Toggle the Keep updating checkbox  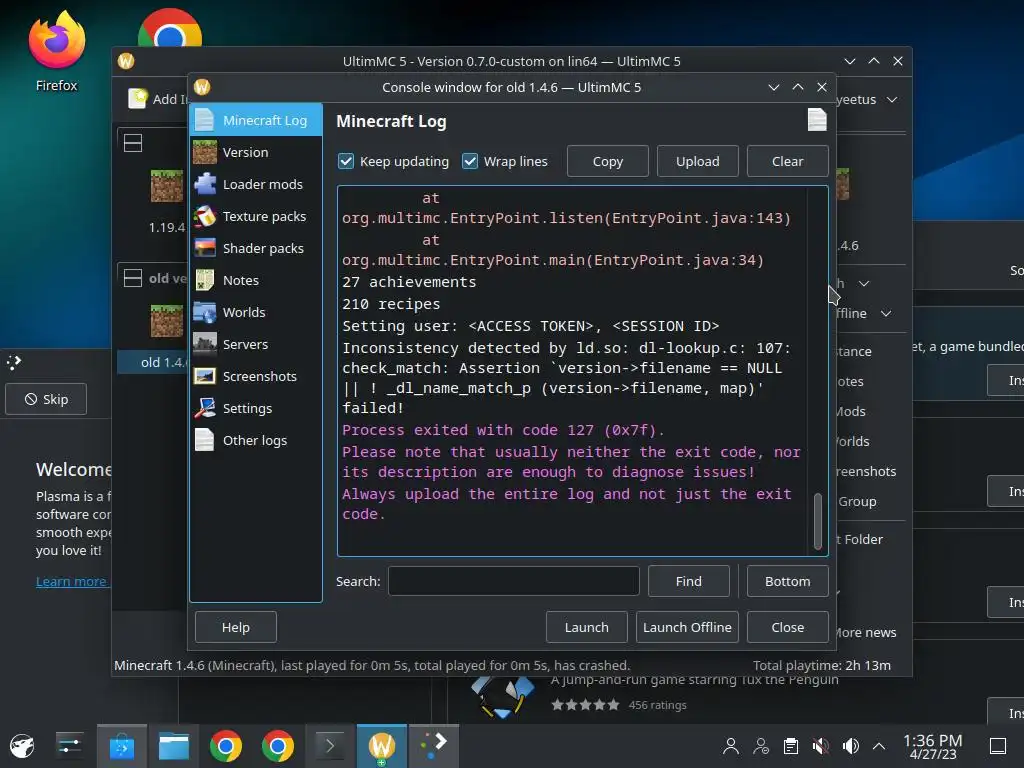click(x=346, y=161)
